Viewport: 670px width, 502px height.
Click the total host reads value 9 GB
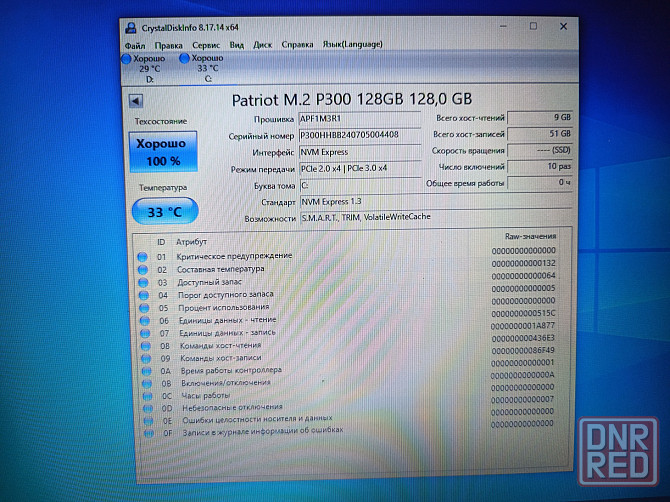tap(540, 117)
